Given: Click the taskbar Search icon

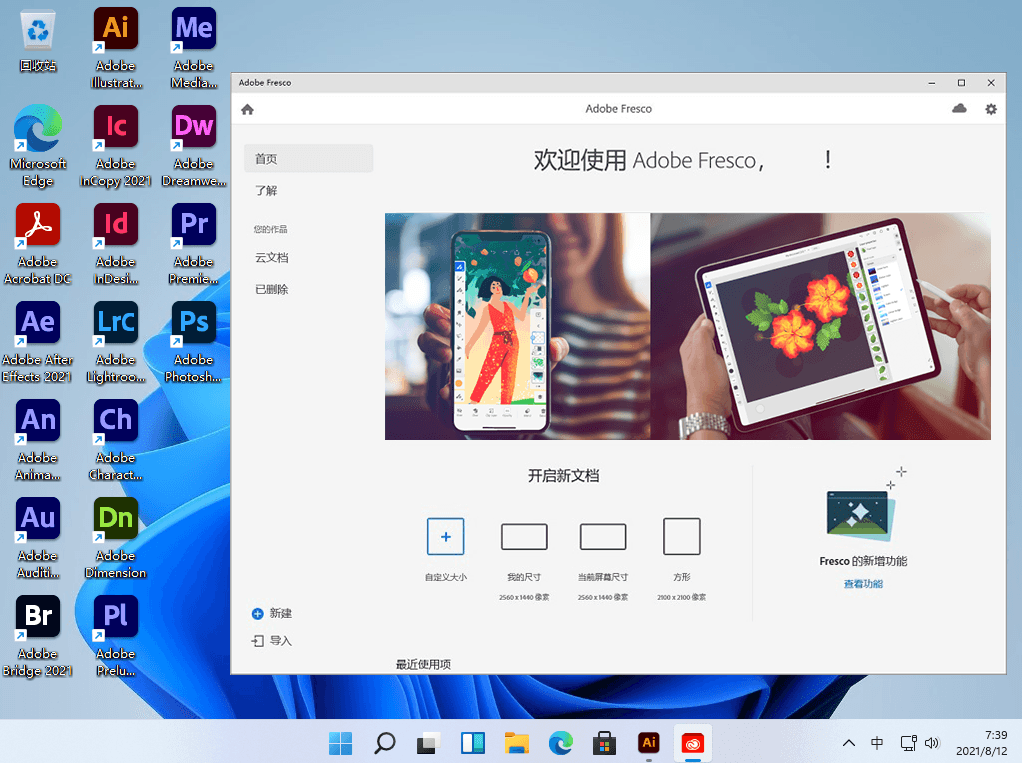Looking at the screenshot, I should click(385, 743).
